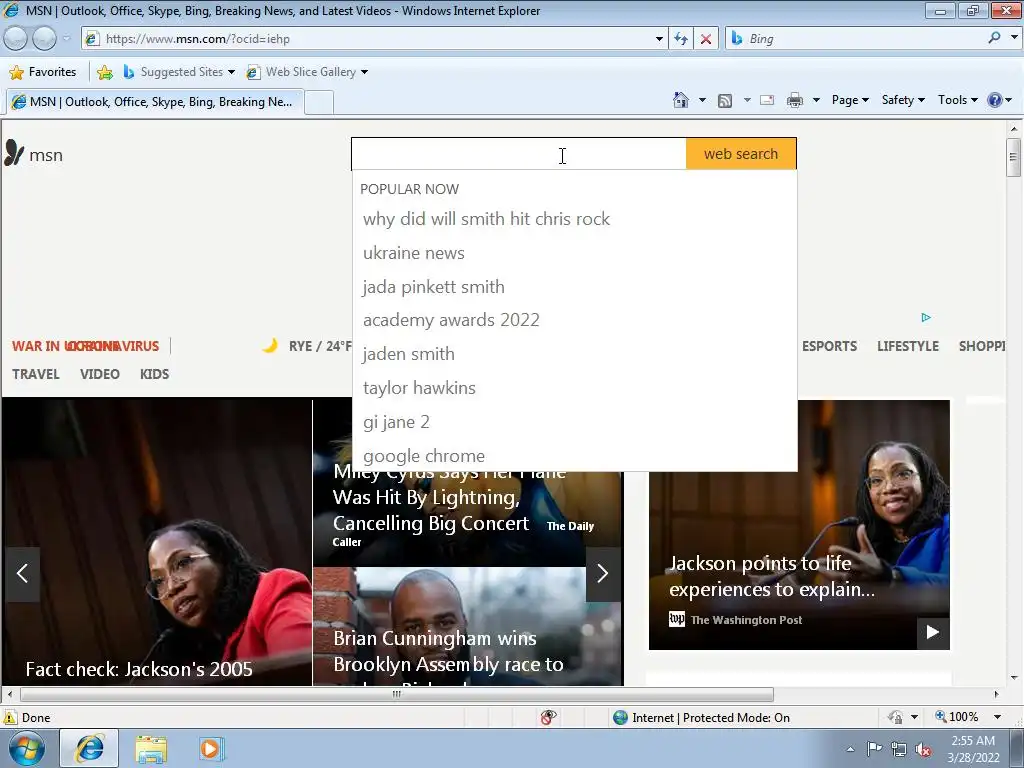1024x768 pixels.
Task: Select suggestion 'jaden smith'
Action: [574, 354]
